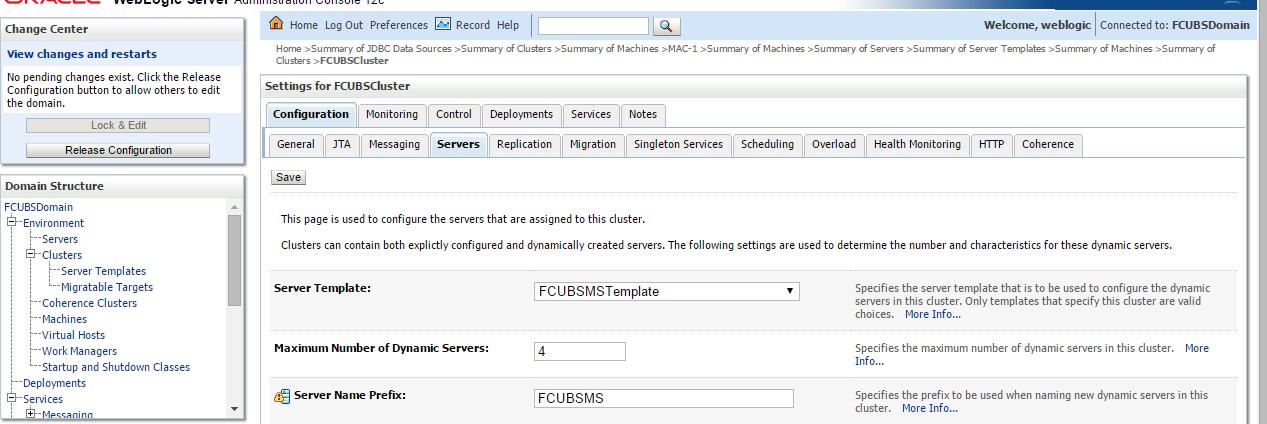Click the Release Configuration button
This screenshot has width=1267, height=424.
[118, 150]
